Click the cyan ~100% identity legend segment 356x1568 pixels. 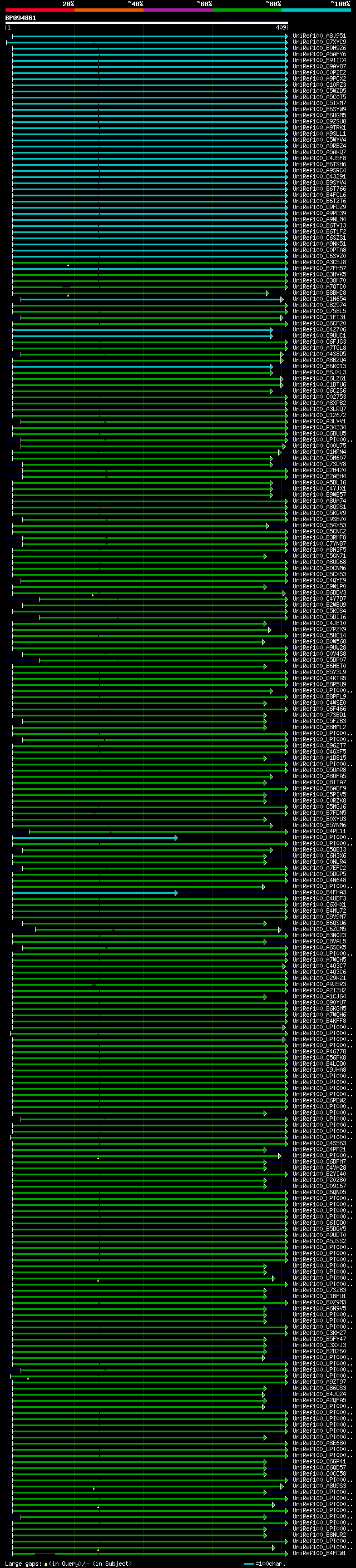[316, 10]
